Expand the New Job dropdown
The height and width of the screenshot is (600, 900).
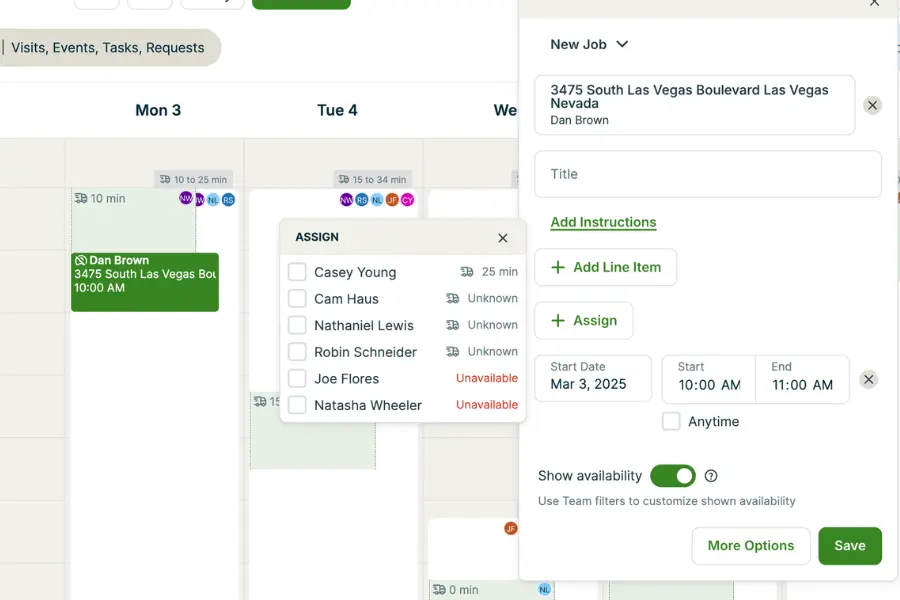589,44
